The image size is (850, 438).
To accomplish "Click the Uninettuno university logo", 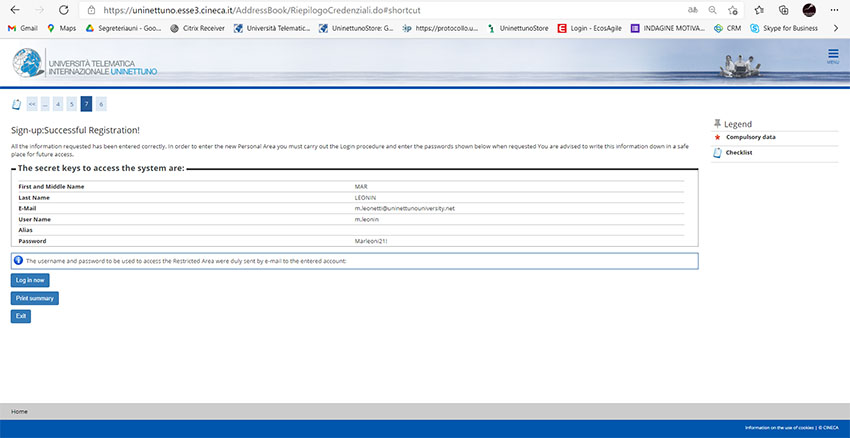I will point(85,62).
